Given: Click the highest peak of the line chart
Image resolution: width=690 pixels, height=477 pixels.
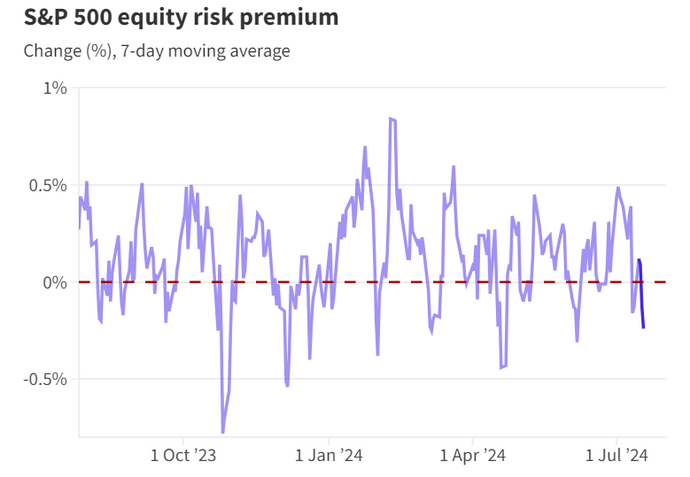Looking at the screenshot, I should pos(391,119).
